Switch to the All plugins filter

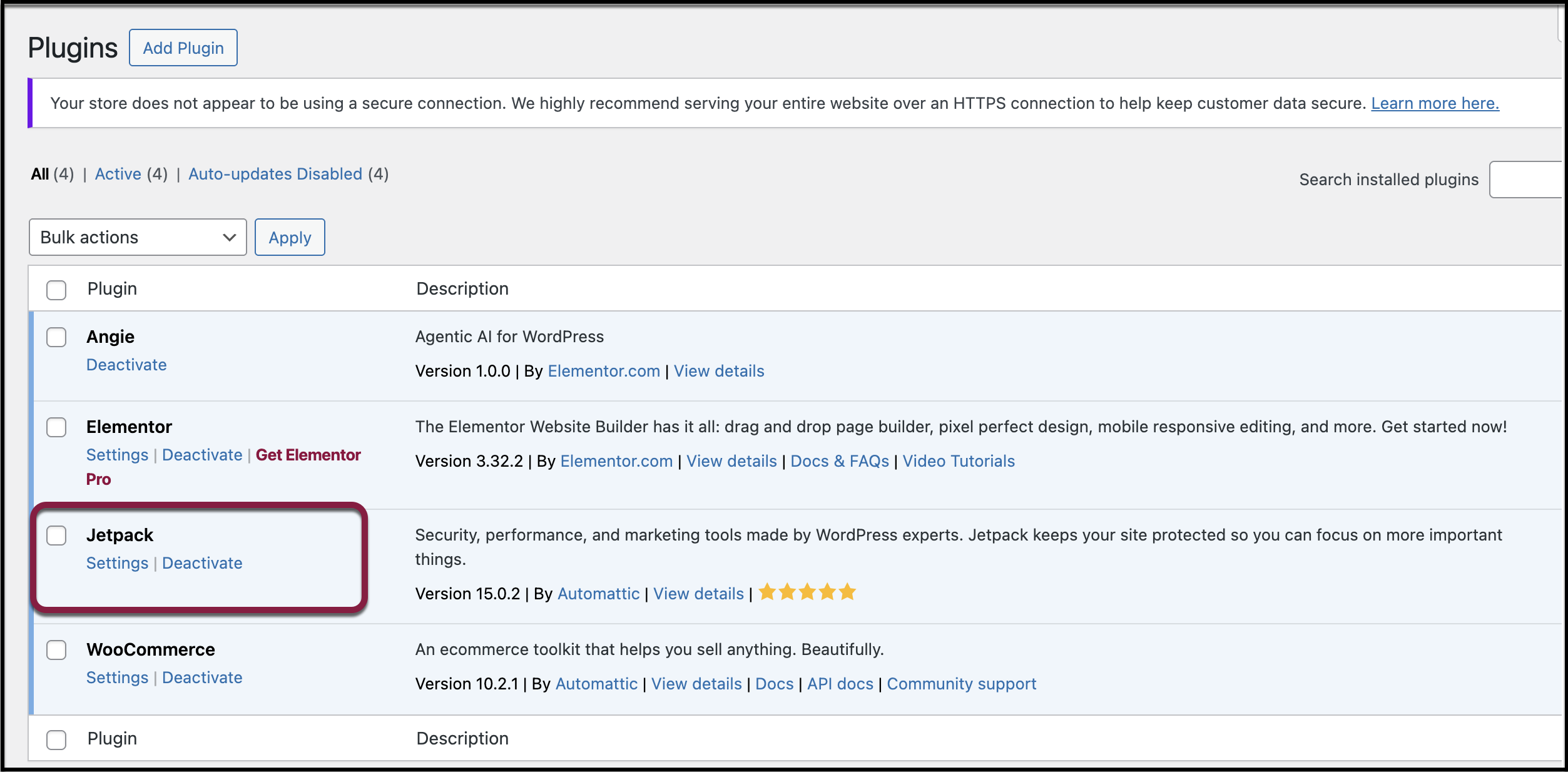click(40, 174)
